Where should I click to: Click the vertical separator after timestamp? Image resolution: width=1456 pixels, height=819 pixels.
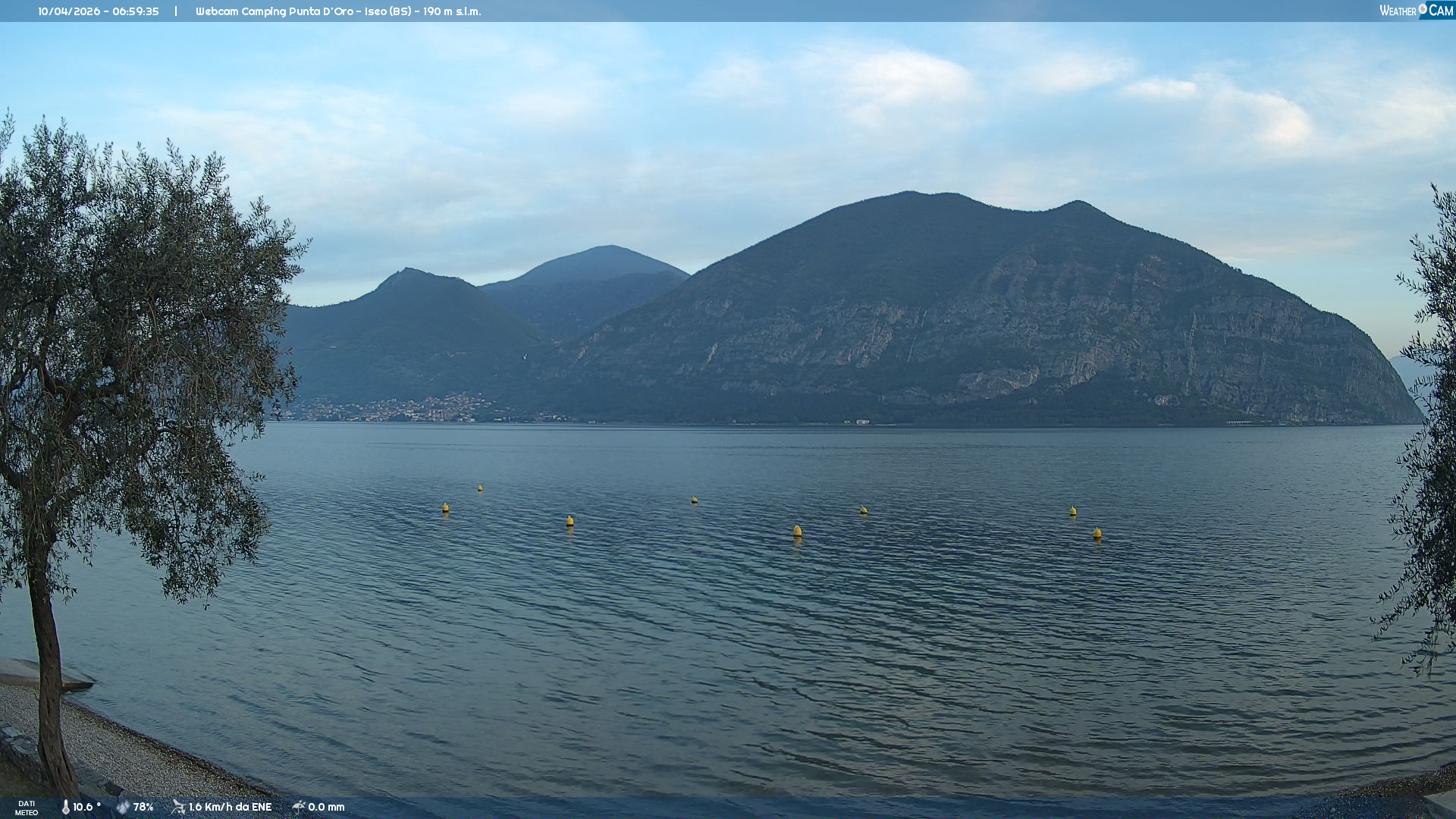(176, 11)
